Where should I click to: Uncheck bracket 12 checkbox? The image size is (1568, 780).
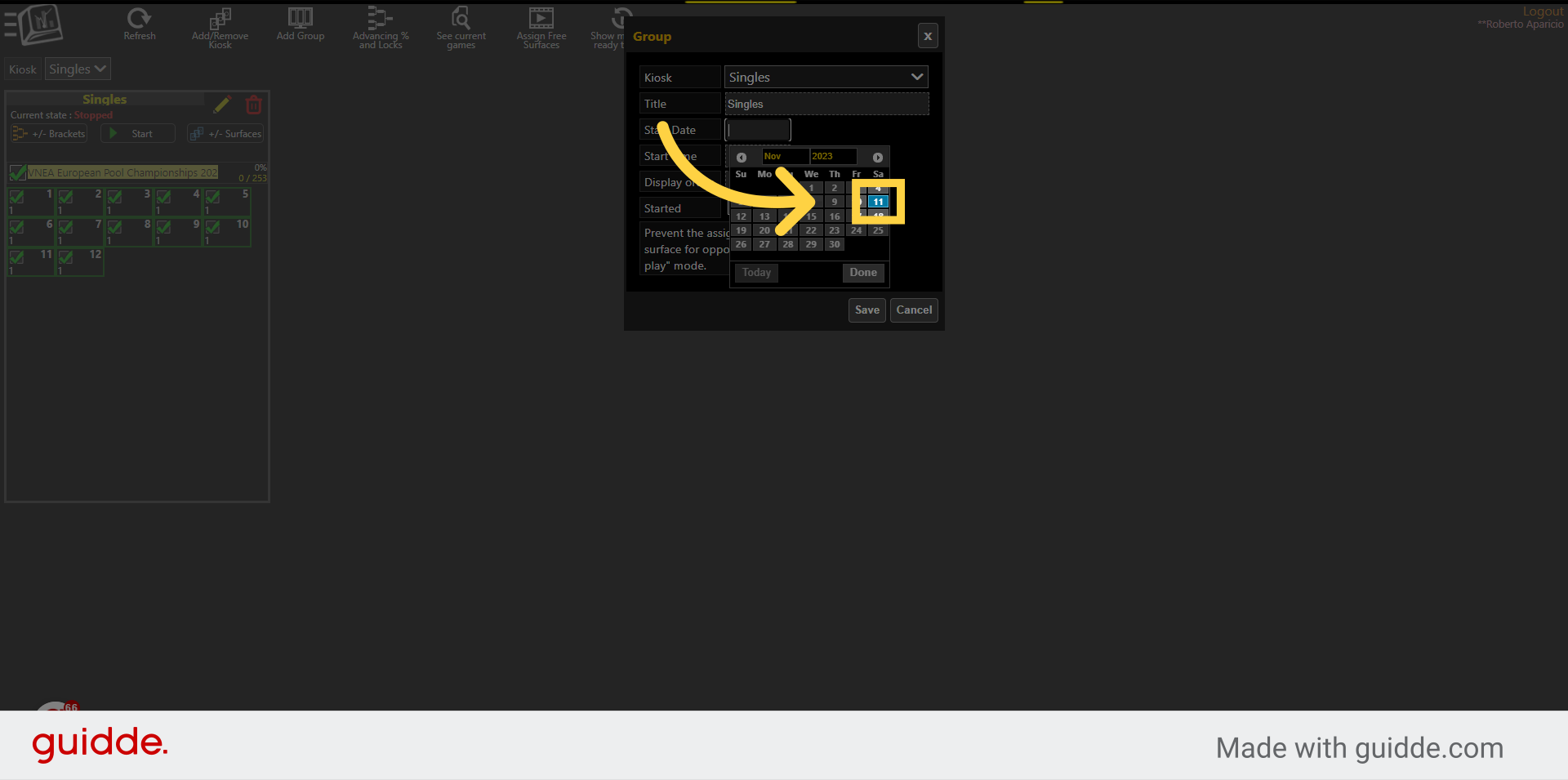click(x=66, y=258)
